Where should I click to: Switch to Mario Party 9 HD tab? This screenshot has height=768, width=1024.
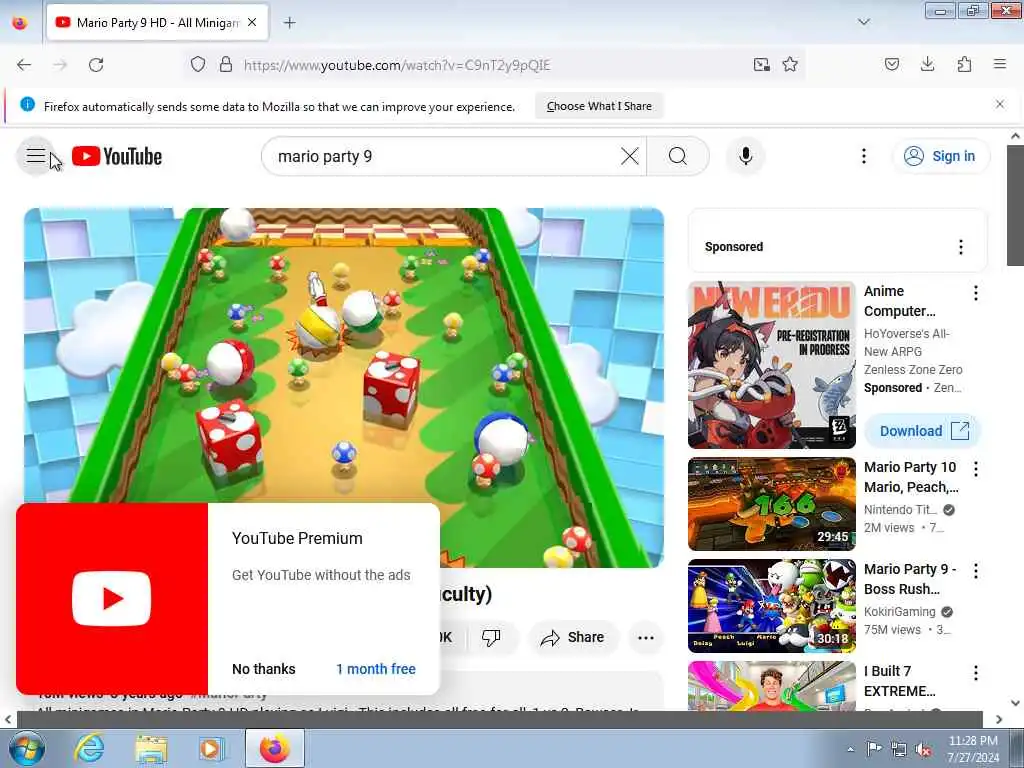pyautogui.click(x=157, y=23)
